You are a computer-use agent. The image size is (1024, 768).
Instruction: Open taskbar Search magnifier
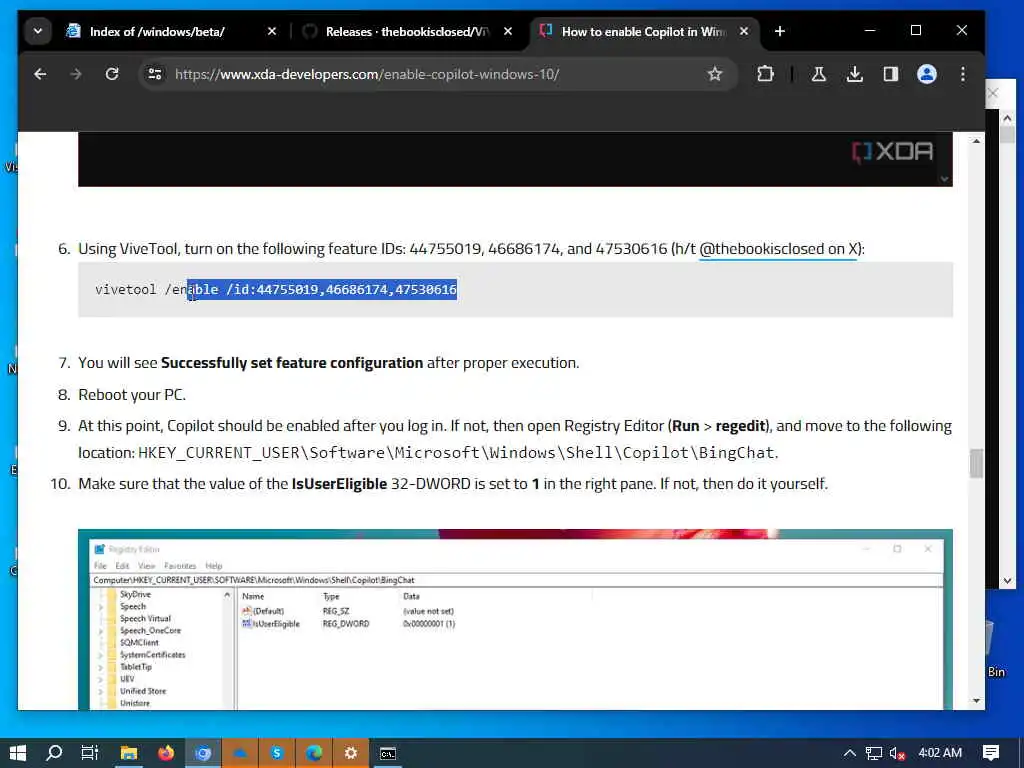tap(54, 753)
